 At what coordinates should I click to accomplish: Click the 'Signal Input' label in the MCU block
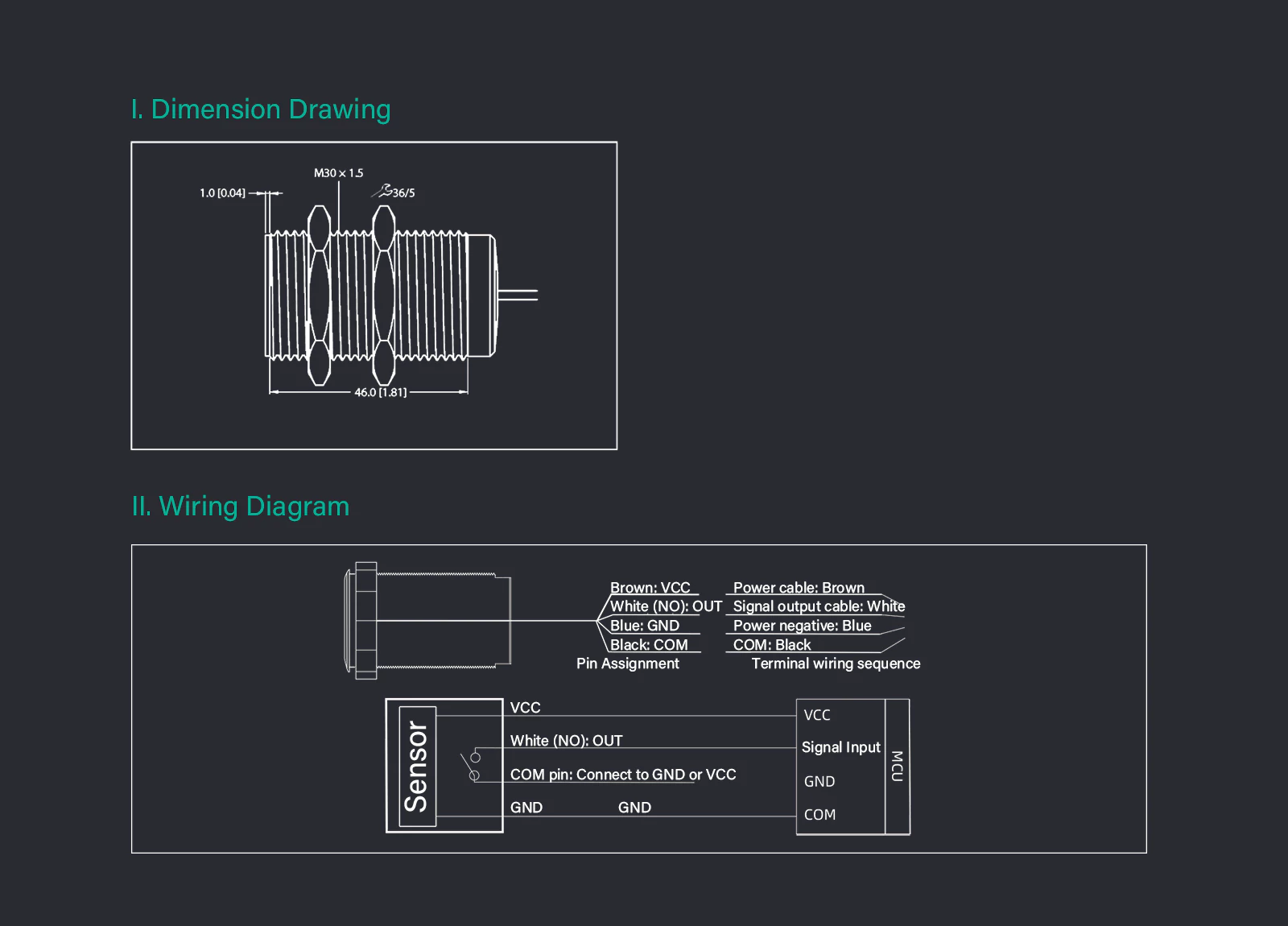[841, 747]
